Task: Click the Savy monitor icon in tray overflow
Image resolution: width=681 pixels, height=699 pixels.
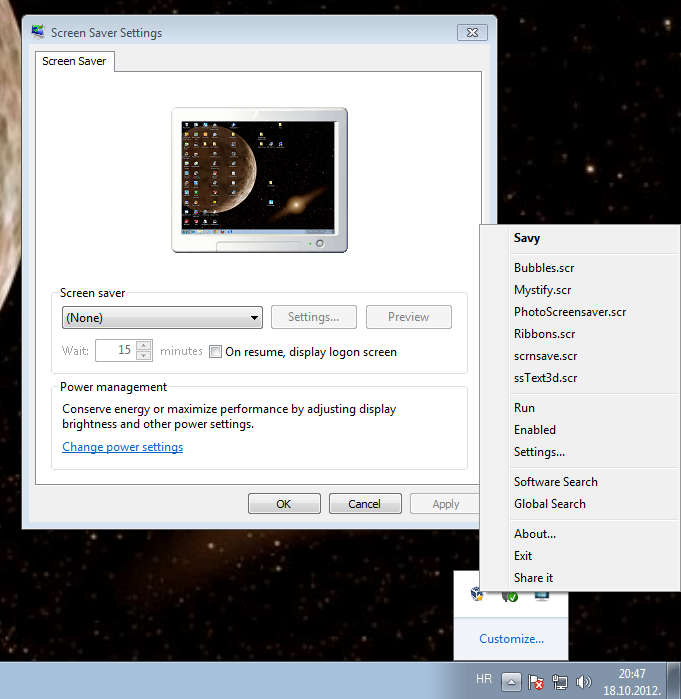Action: [x=541, y=595]
